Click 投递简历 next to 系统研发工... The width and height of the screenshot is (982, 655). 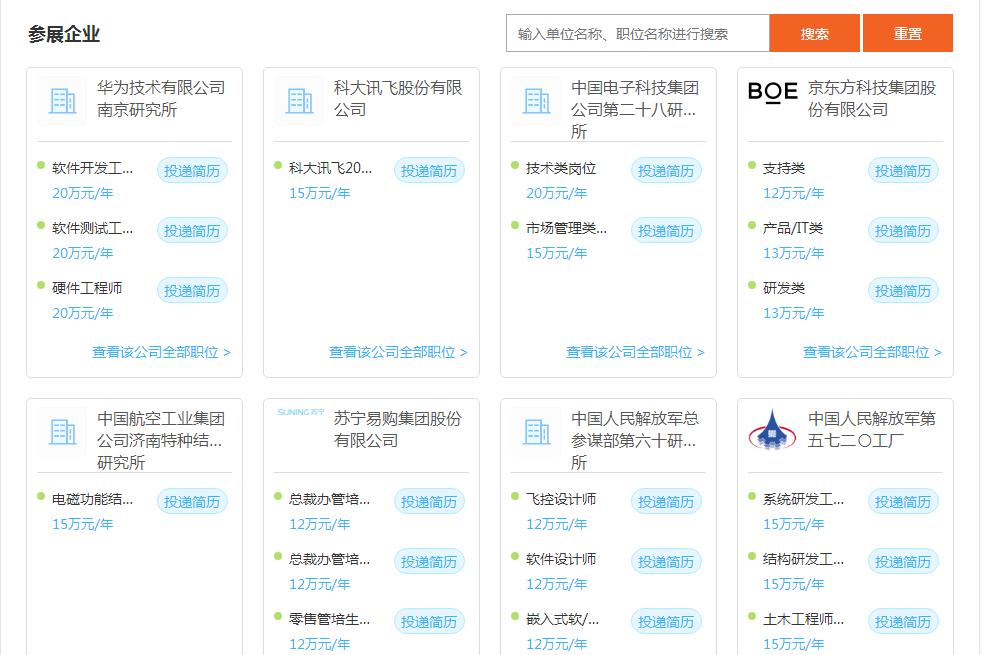click(x=902, y=502)
